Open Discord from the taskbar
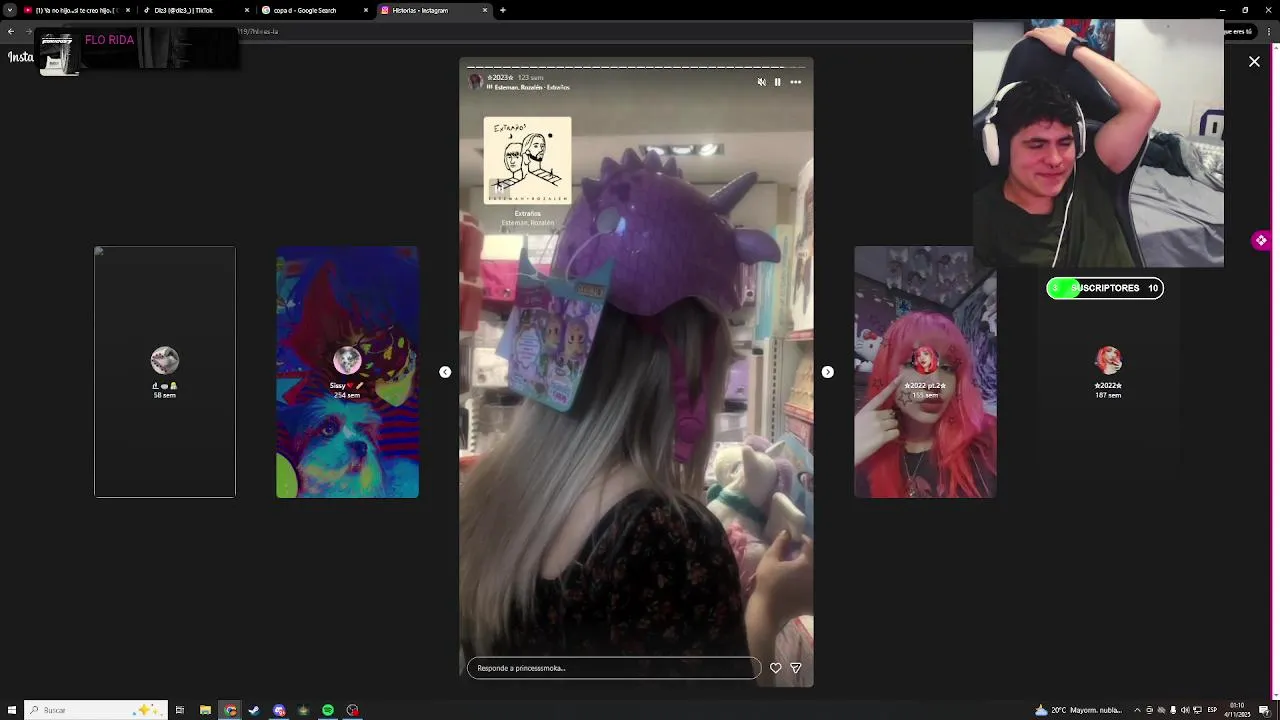Image resolution: width=1280 pixels, height=720 pixels. point(279,710)
